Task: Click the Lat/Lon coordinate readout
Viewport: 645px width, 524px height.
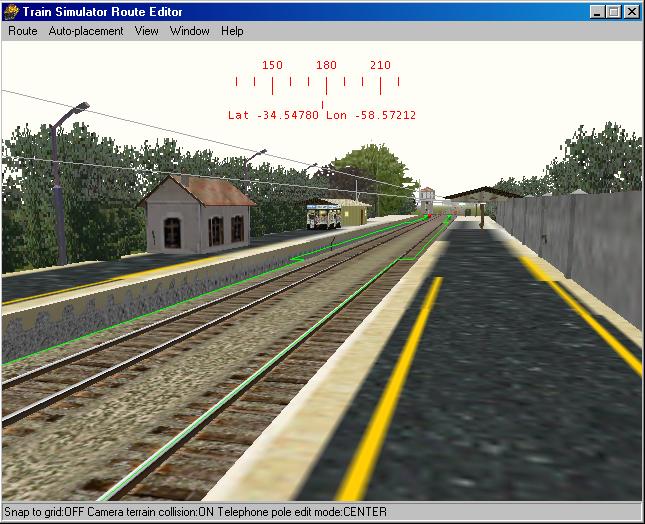Action: pyautogui.click(x=322, y=115)
